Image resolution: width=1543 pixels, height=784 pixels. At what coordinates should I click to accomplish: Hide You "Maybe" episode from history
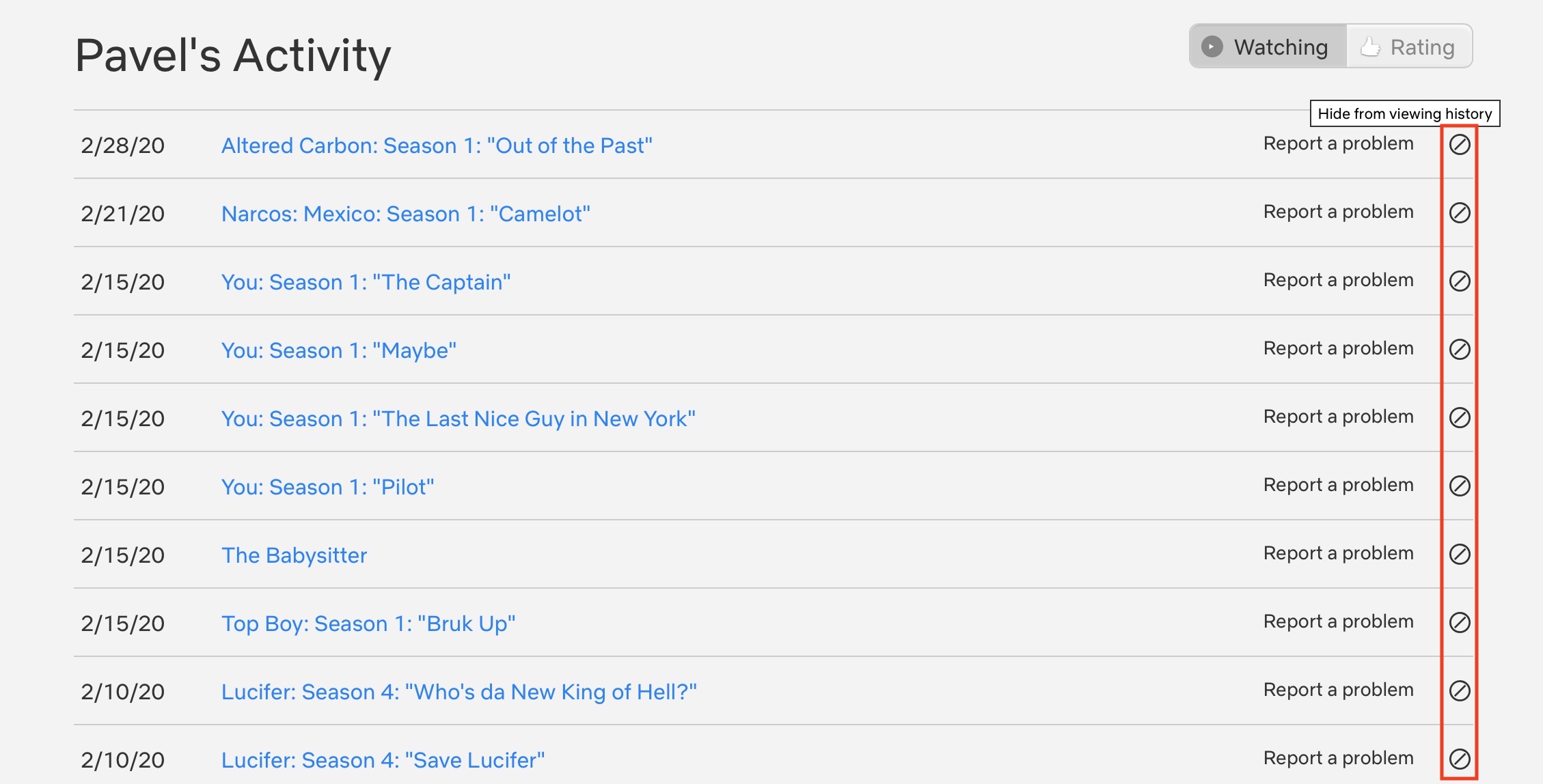pyautogui.click(x=1460, y=350)
